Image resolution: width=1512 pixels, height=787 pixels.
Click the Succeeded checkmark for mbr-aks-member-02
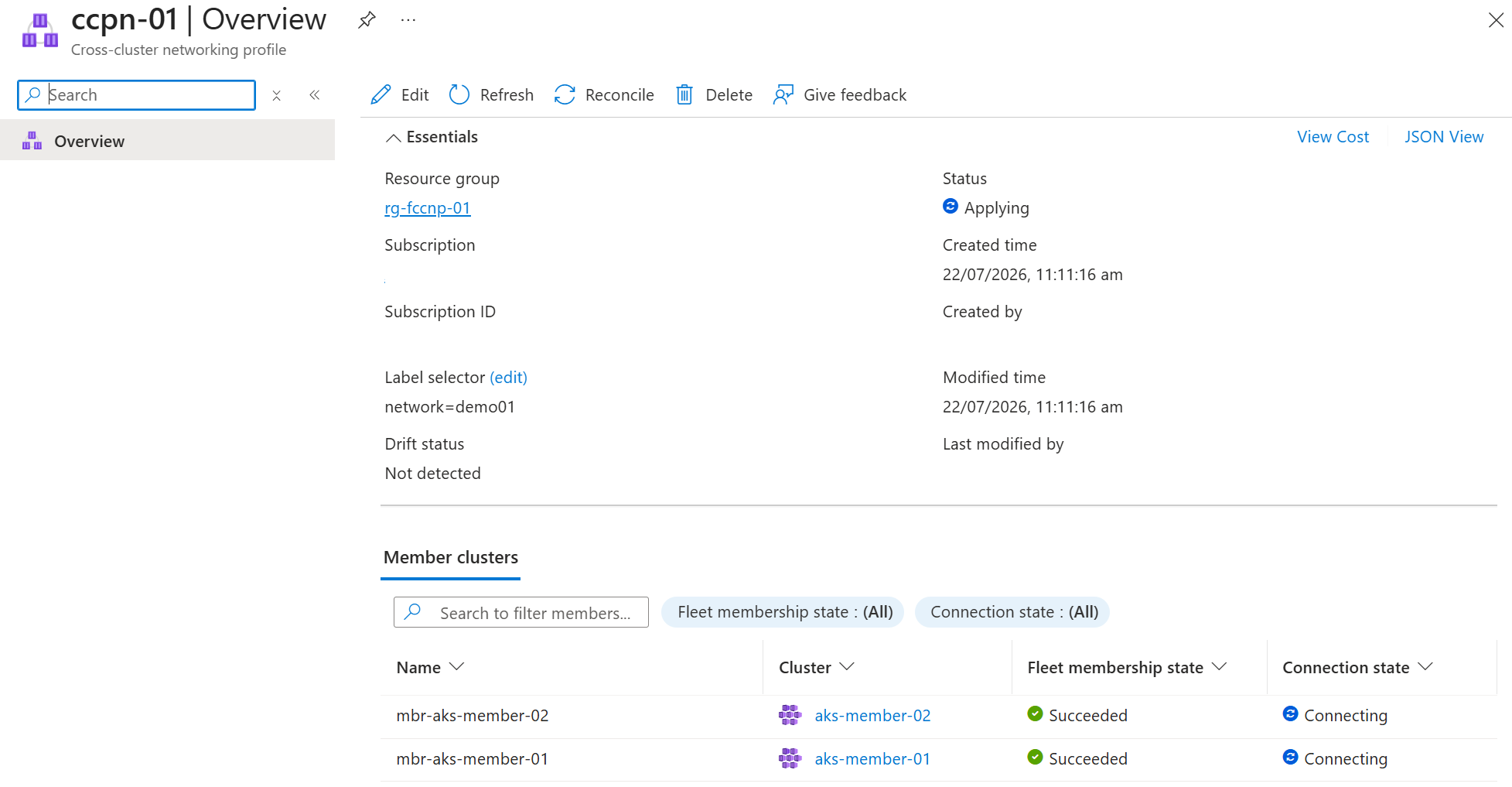(x=1035, y=713)
